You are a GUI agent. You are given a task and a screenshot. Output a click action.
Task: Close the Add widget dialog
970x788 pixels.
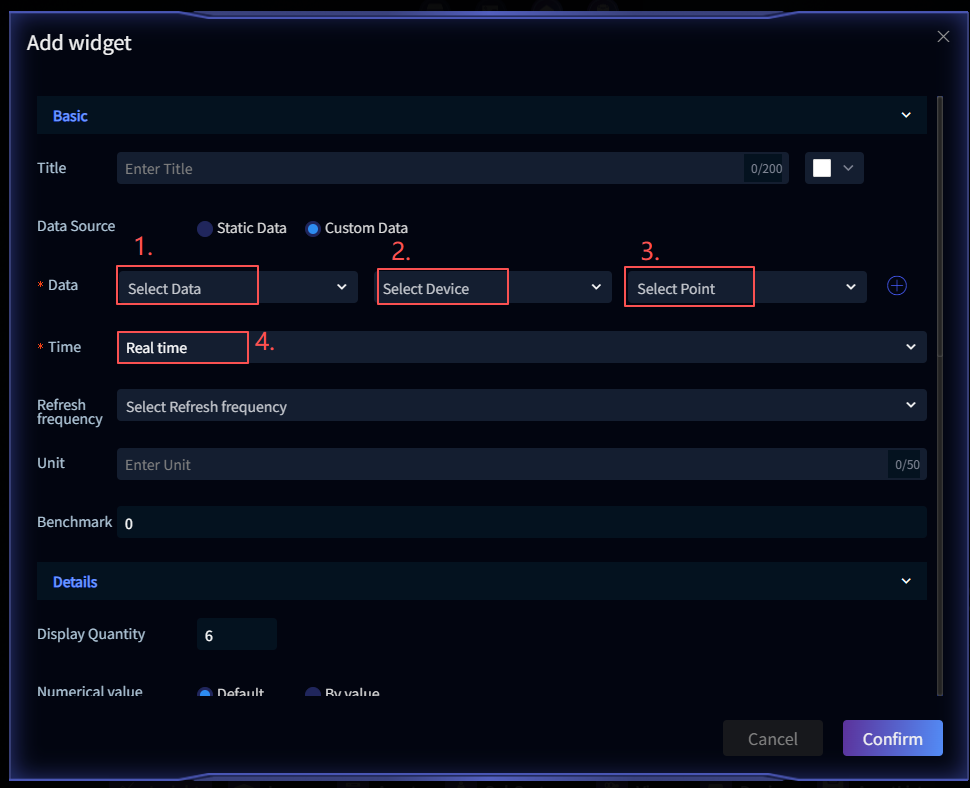point(943,37)
